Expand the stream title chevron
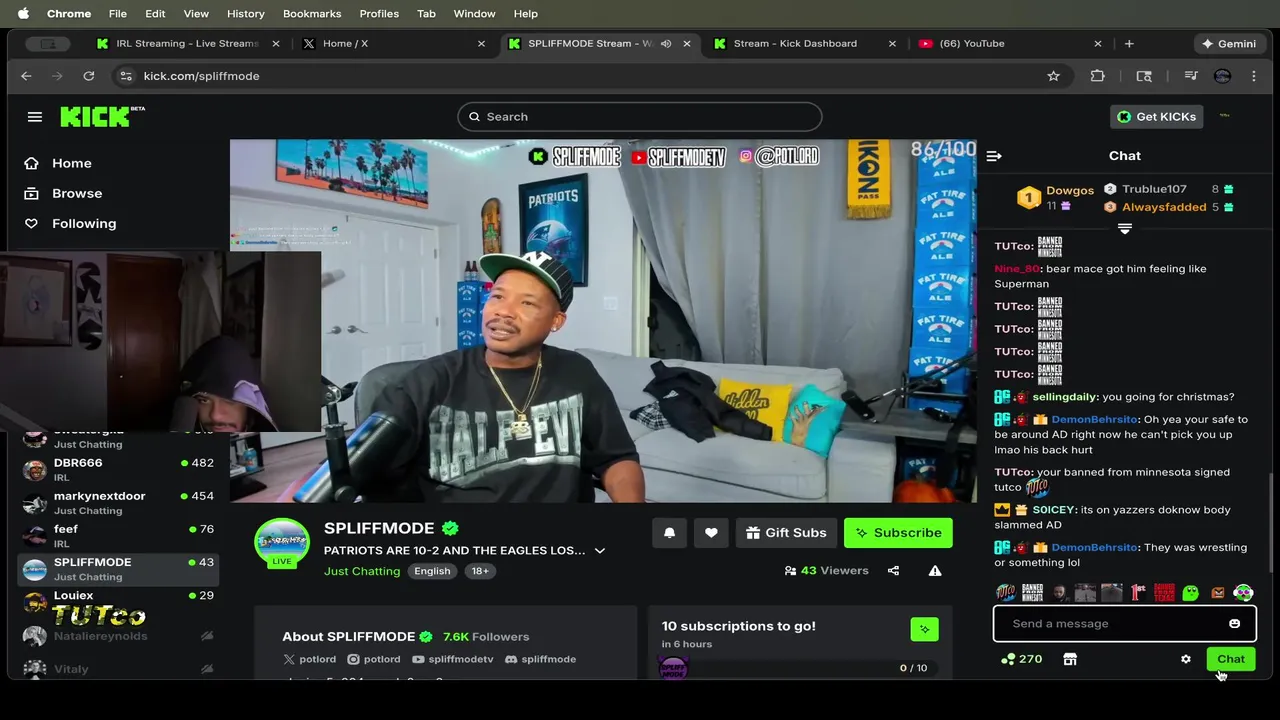 click(600, 551)
